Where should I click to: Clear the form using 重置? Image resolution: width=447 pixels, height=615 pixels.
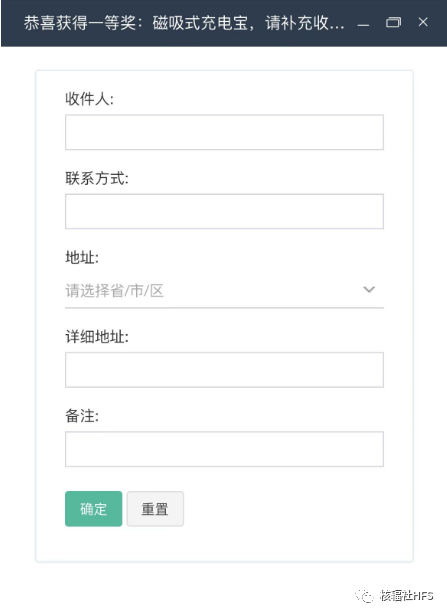coord(155,509)
